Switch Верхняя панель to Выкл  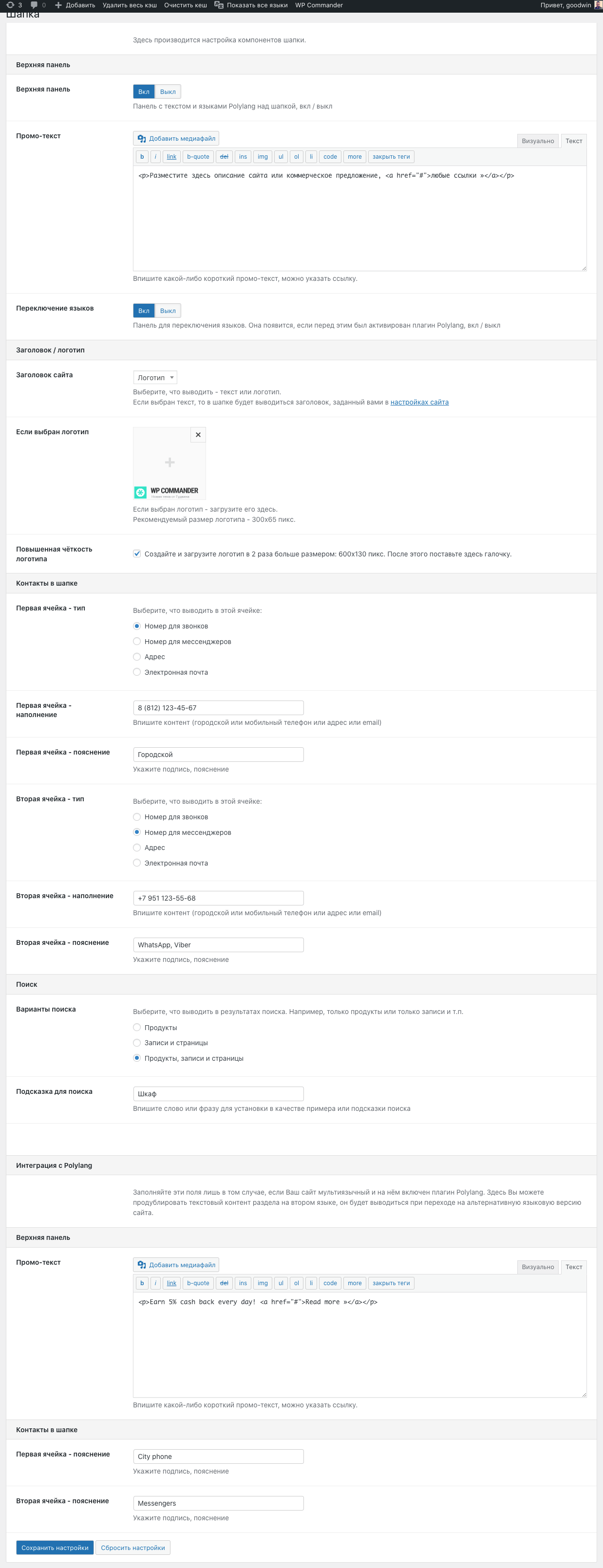[168, 92]
